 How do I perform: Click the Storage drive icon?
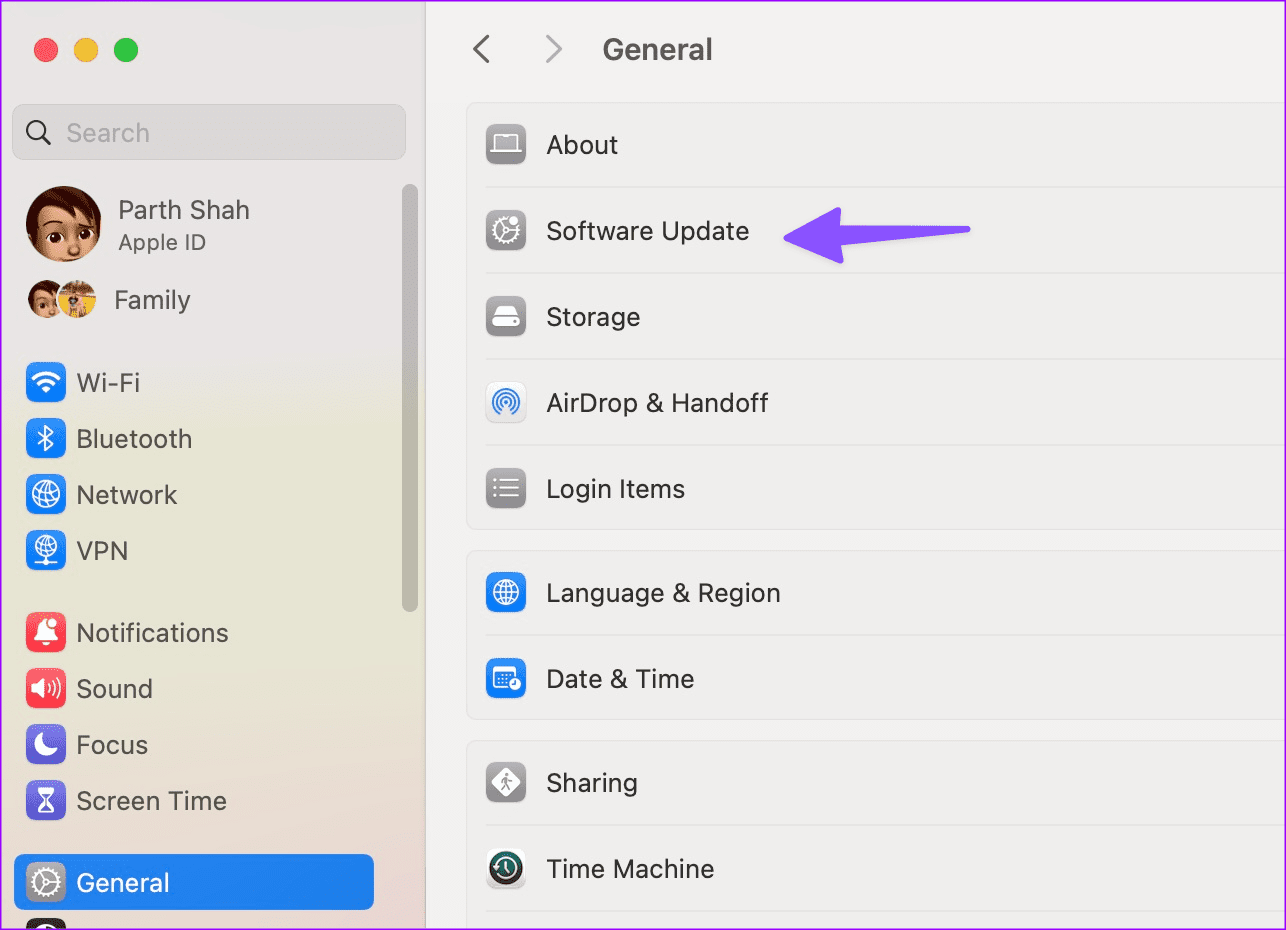coord(506,317)
